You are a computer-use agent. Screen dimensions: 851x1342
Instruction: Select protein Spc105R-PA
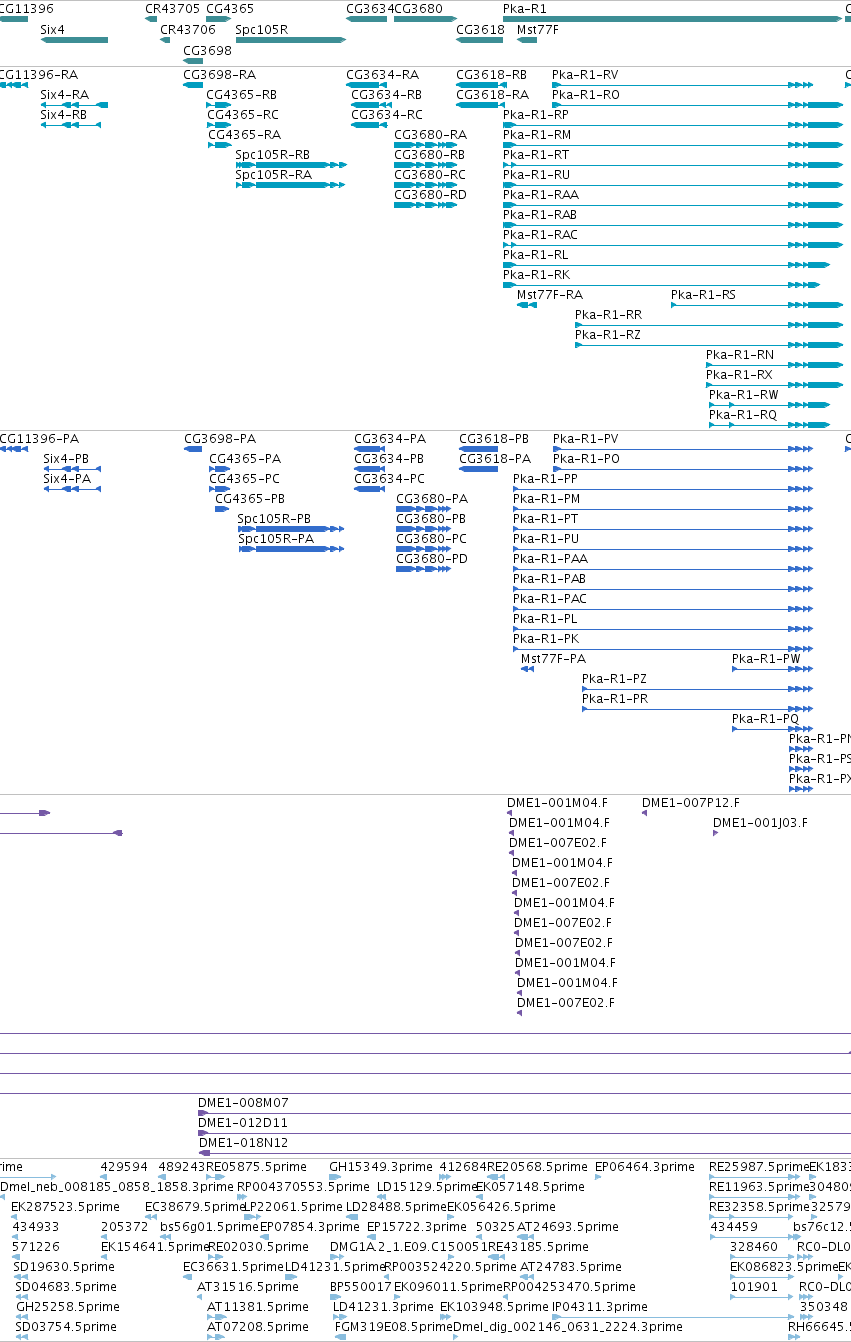coord(276,539)
